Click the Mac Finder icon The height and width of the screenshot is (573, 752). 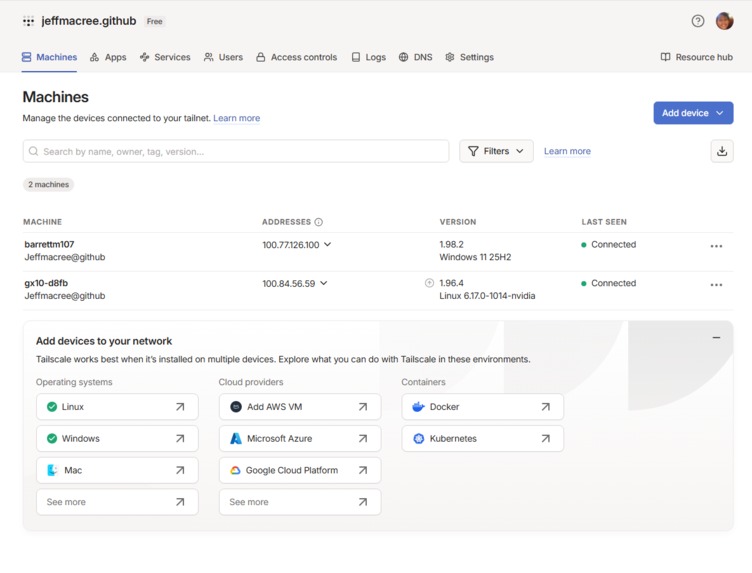pyautogui.click(x=53, y=470)
